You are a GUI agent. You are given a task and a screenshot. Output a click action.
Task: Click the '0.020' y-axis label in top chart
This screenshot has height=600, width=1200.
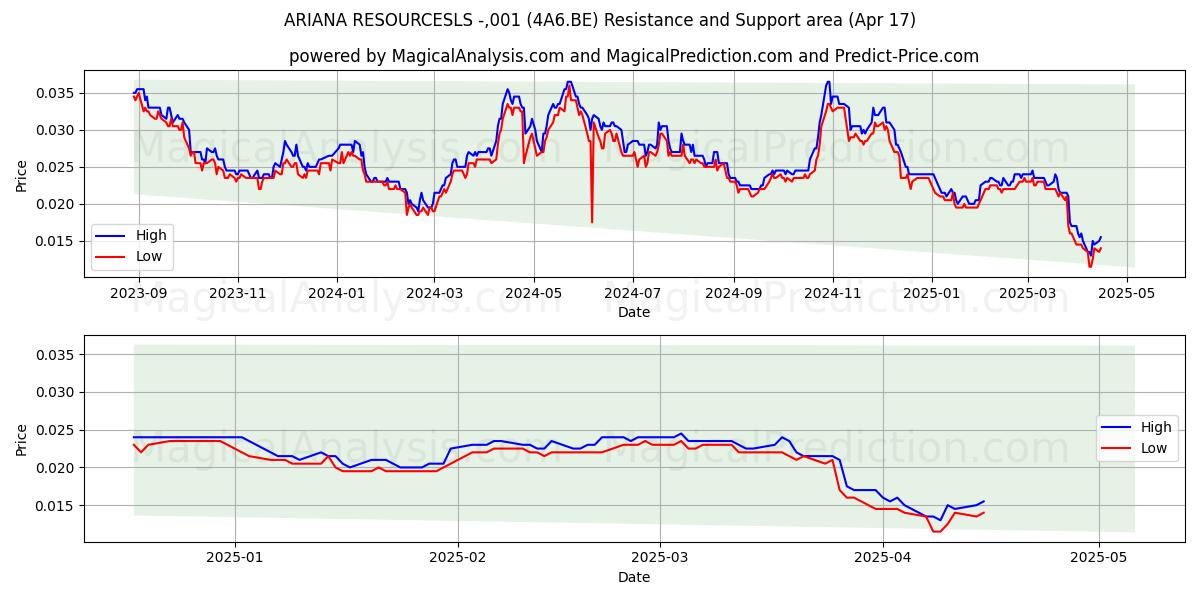(57, 204)
